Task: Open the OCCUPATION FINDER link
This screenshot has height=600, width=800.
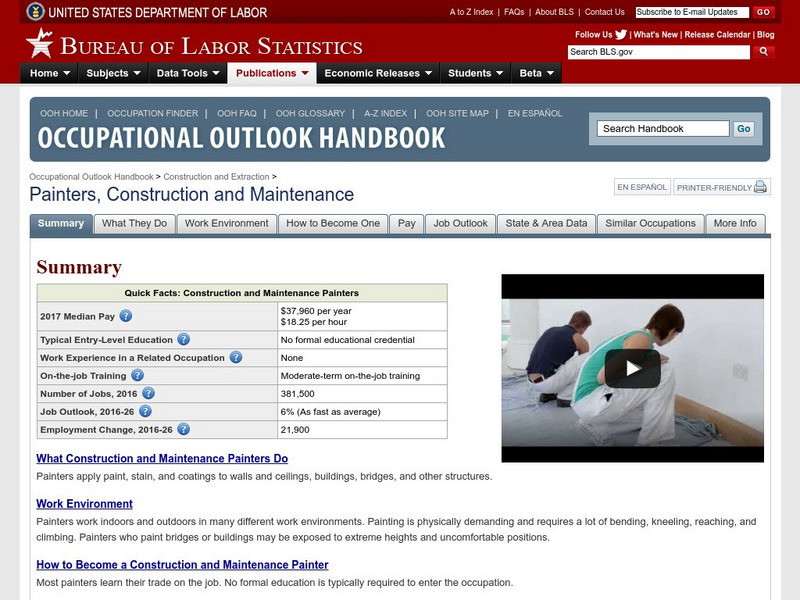Action: tap(153, 113)
